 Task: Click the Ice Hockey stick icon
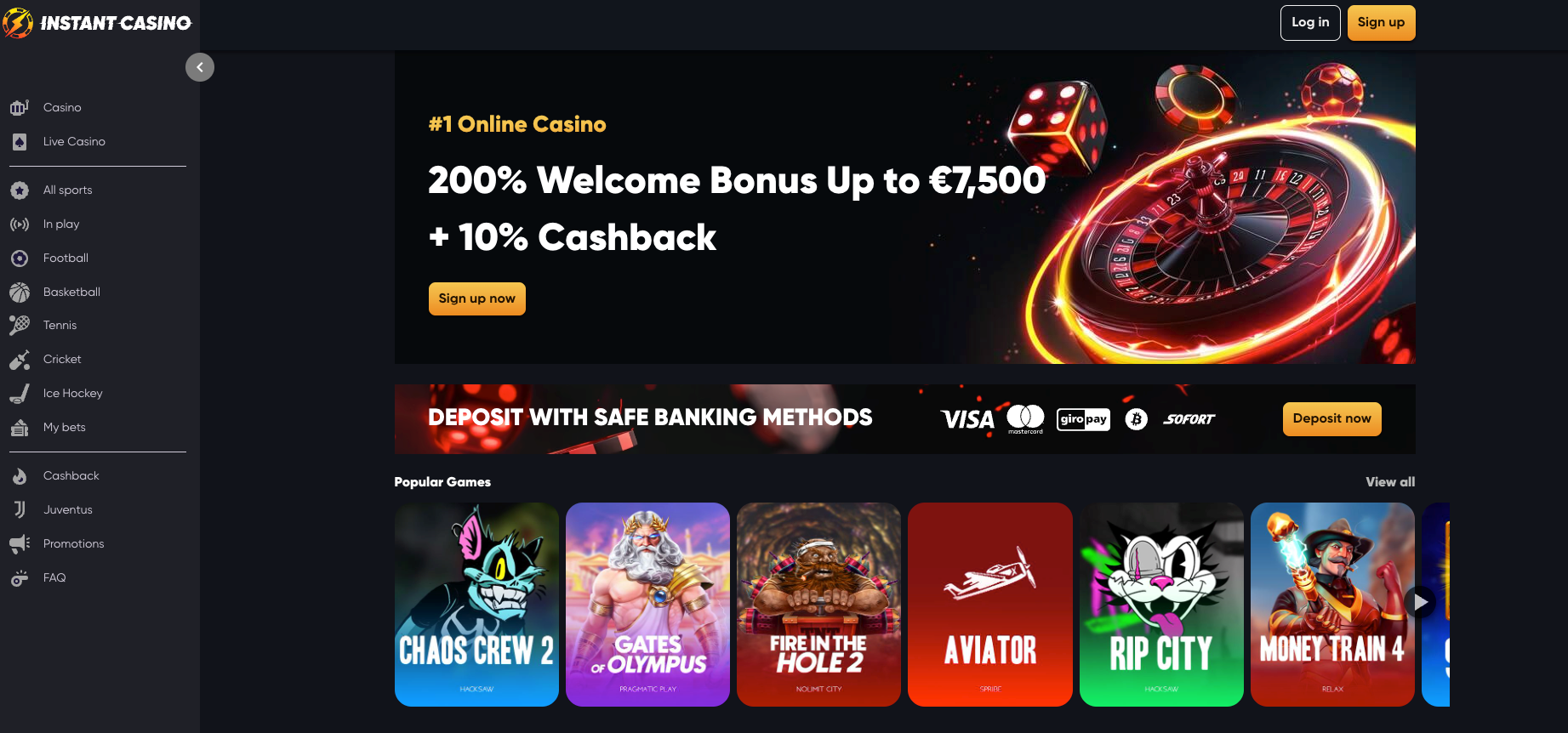coord(20,394)
